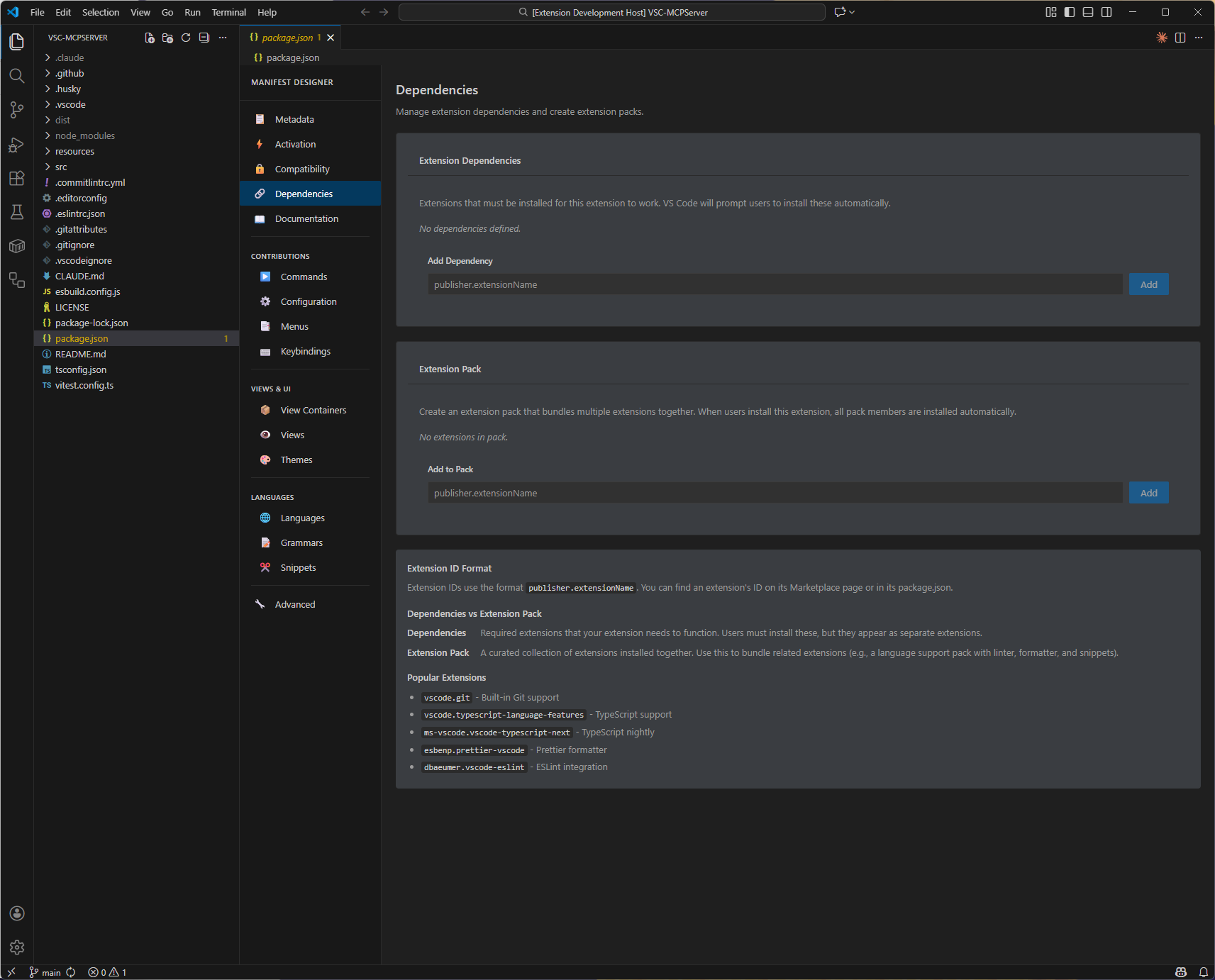Go back with the navigation arrow
The image size is (1215, 980).
[365, 12]
